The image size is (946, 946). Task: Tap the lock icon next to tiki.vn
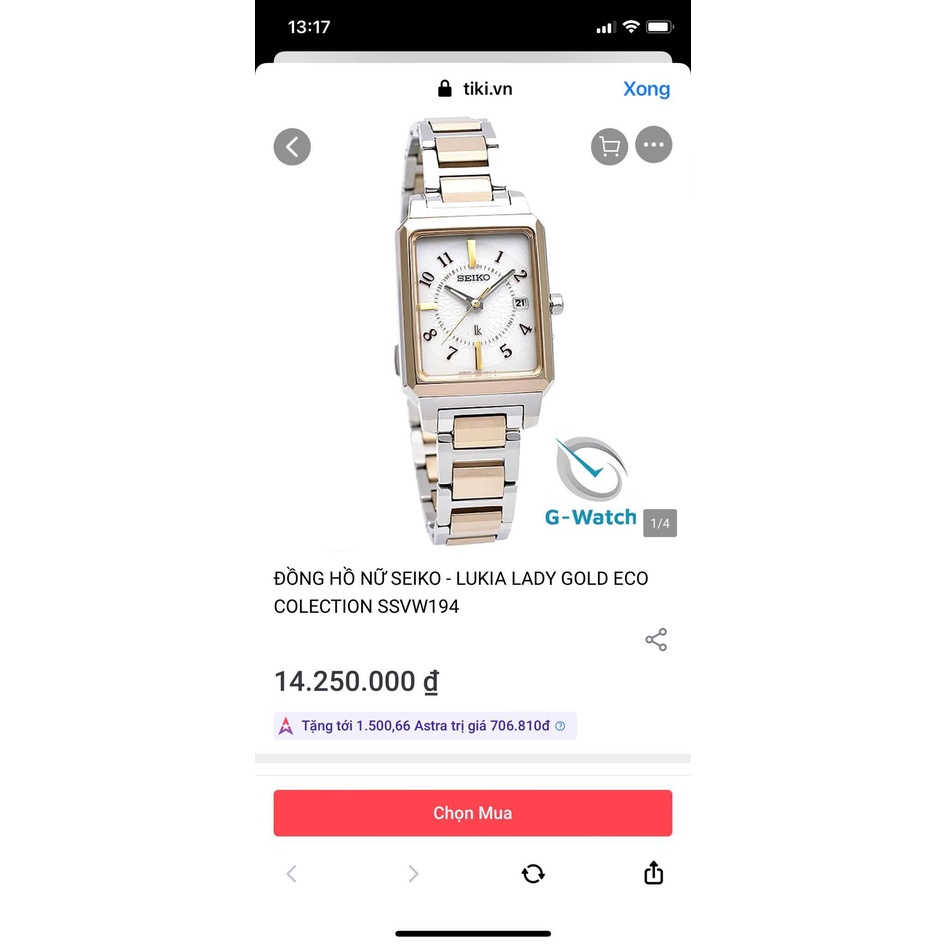coord(445,89)
